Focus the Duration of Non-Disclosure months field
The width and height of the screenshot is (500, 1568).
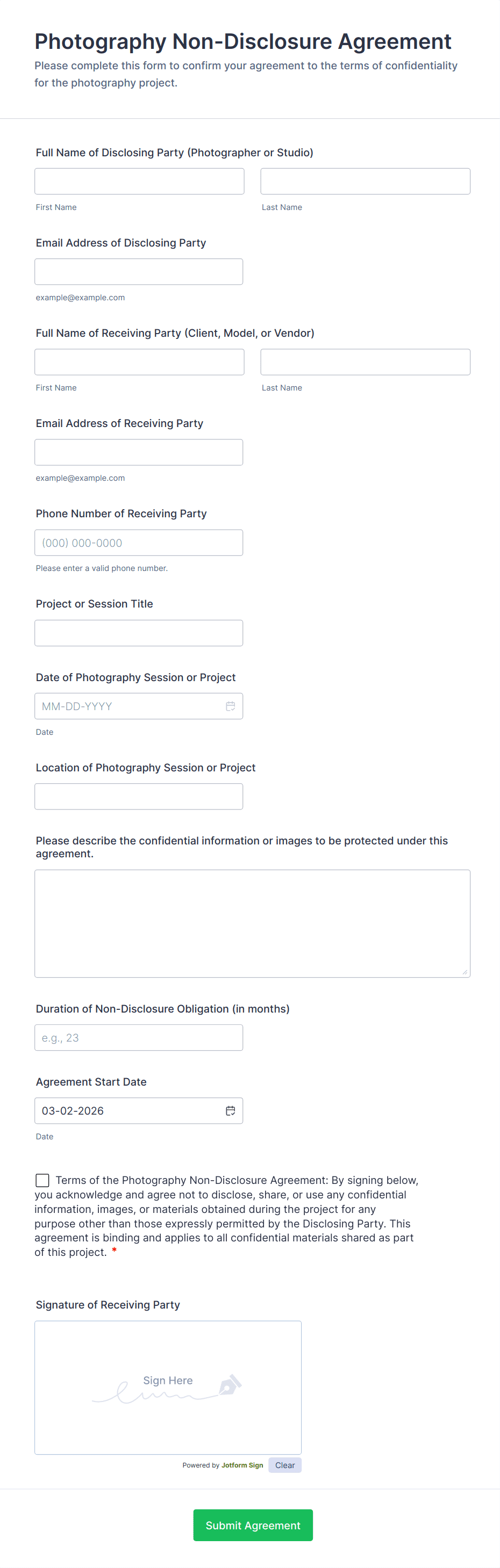tap(138, 1038)
